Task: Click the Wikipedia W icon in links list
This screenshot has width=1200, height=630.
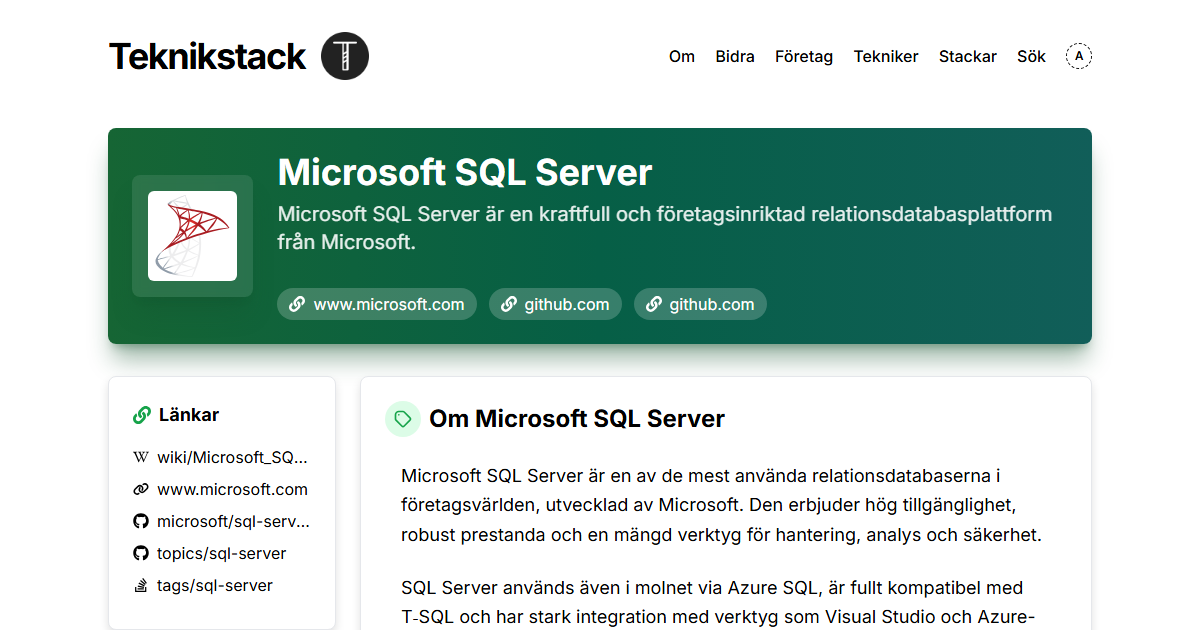Action: [x=141, y=457]
